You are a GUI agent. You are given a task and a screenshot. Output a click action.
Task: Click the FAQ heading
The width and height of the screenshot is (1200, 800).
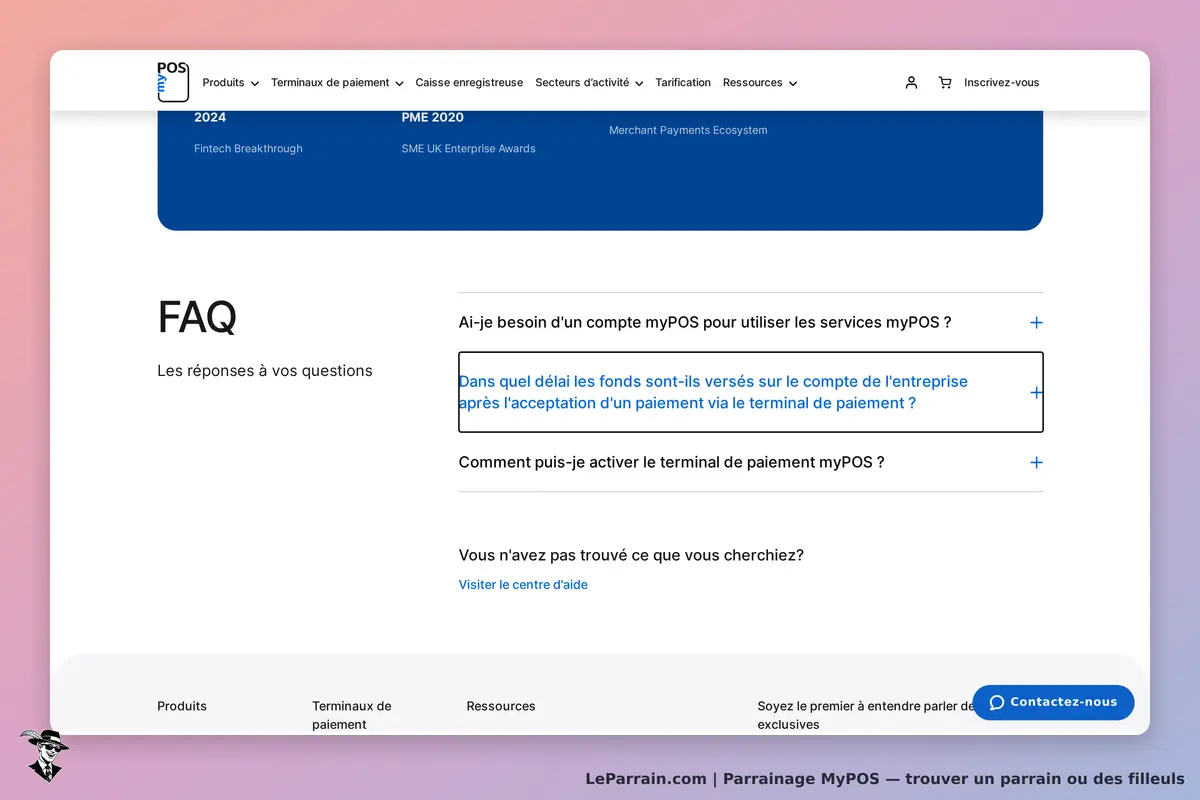coord(197,317)
